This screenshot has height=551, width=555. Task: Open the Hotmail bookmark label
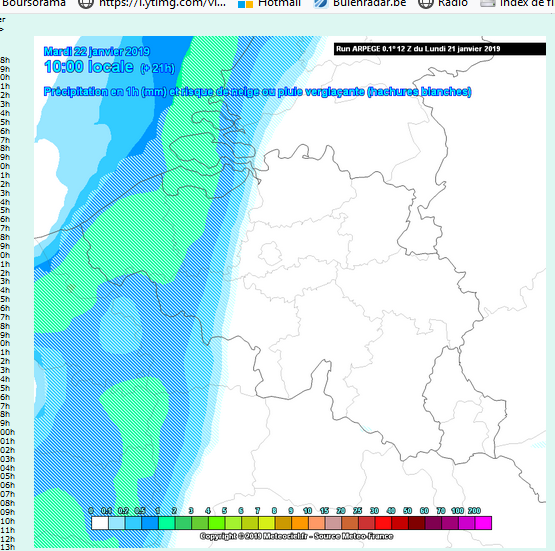click(280, 3)
